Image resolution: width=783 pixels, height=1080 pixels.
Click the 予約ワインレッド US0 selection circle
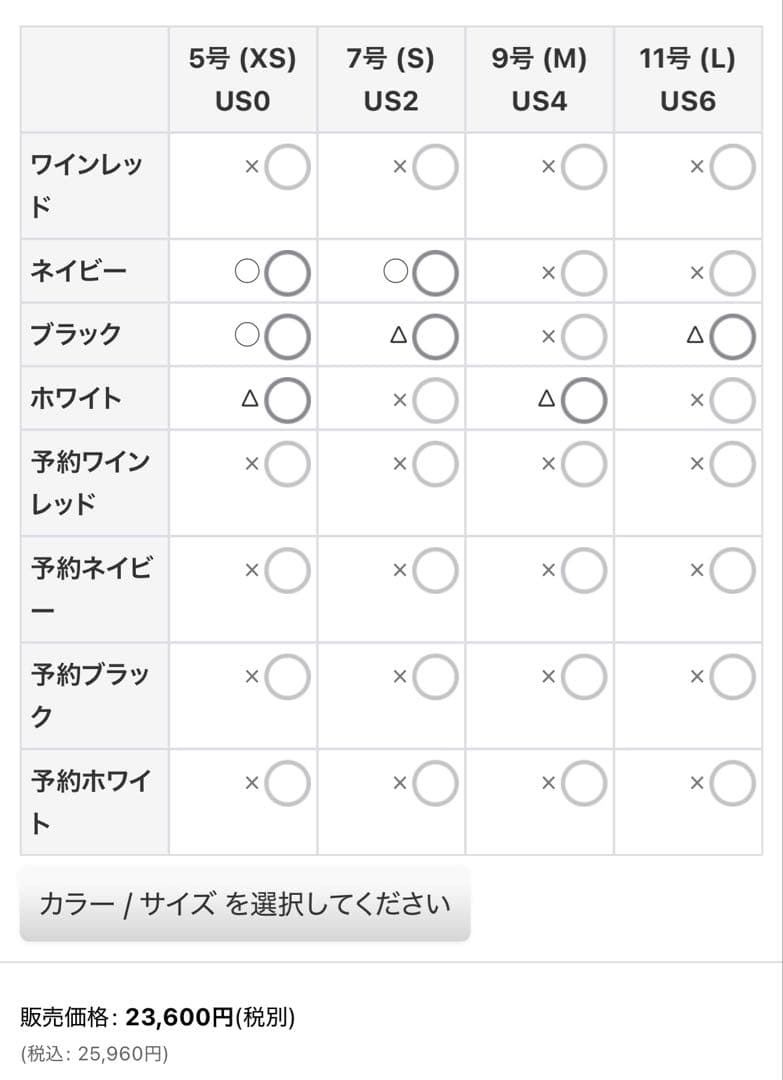click(286, 463)
